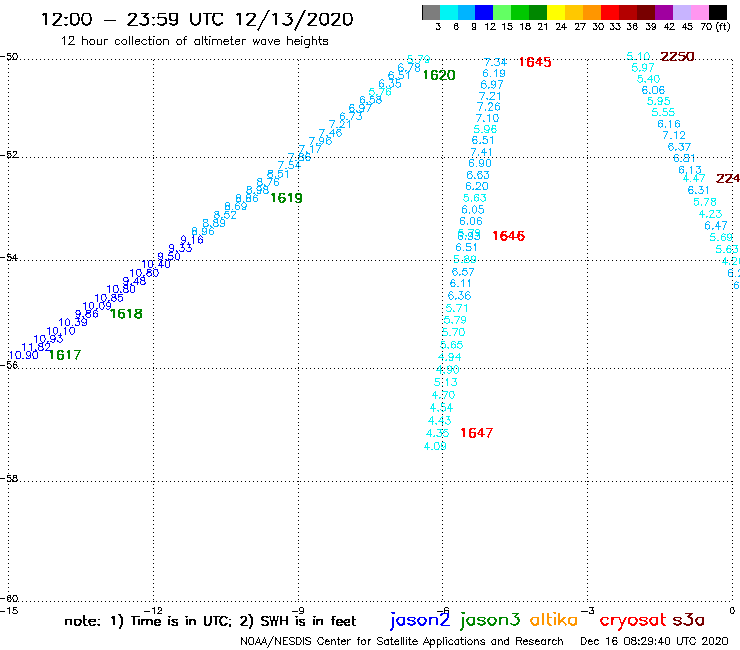Click the jason2 satellite legend label

[420, 620]
